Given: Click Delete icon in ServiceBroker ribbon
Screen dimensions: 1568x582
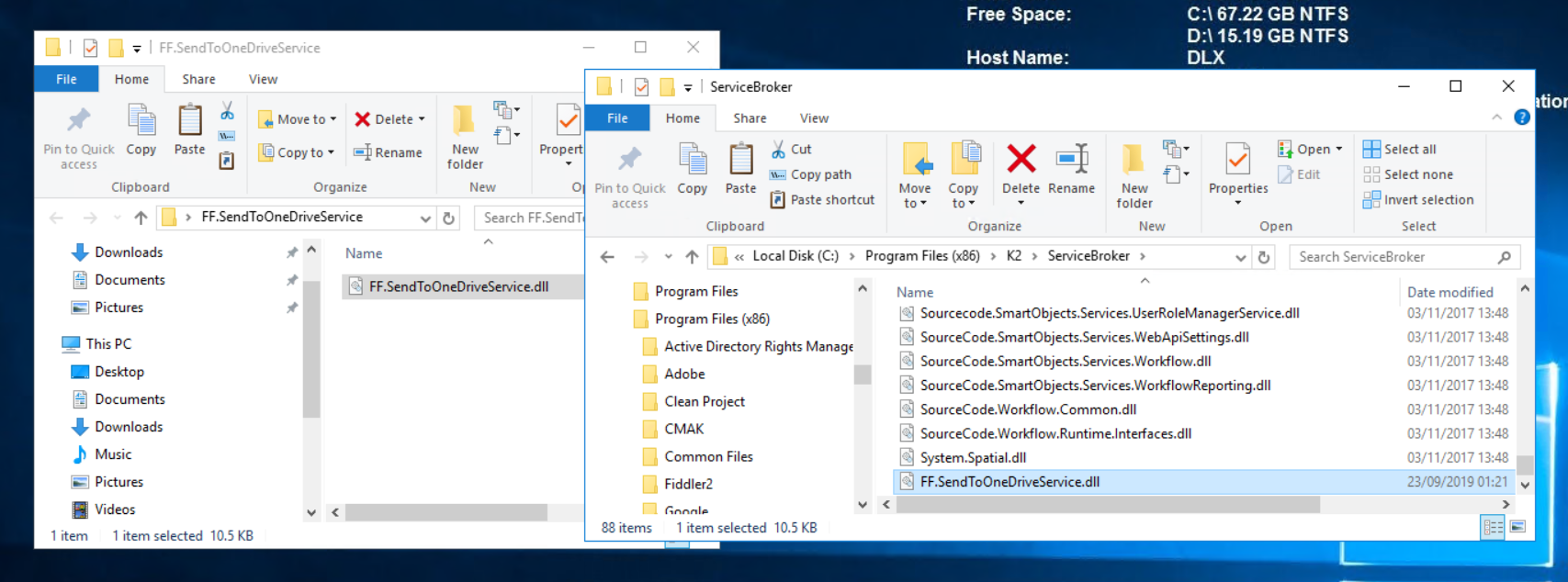Looking at the screenshot, I should pos(1021,160).
